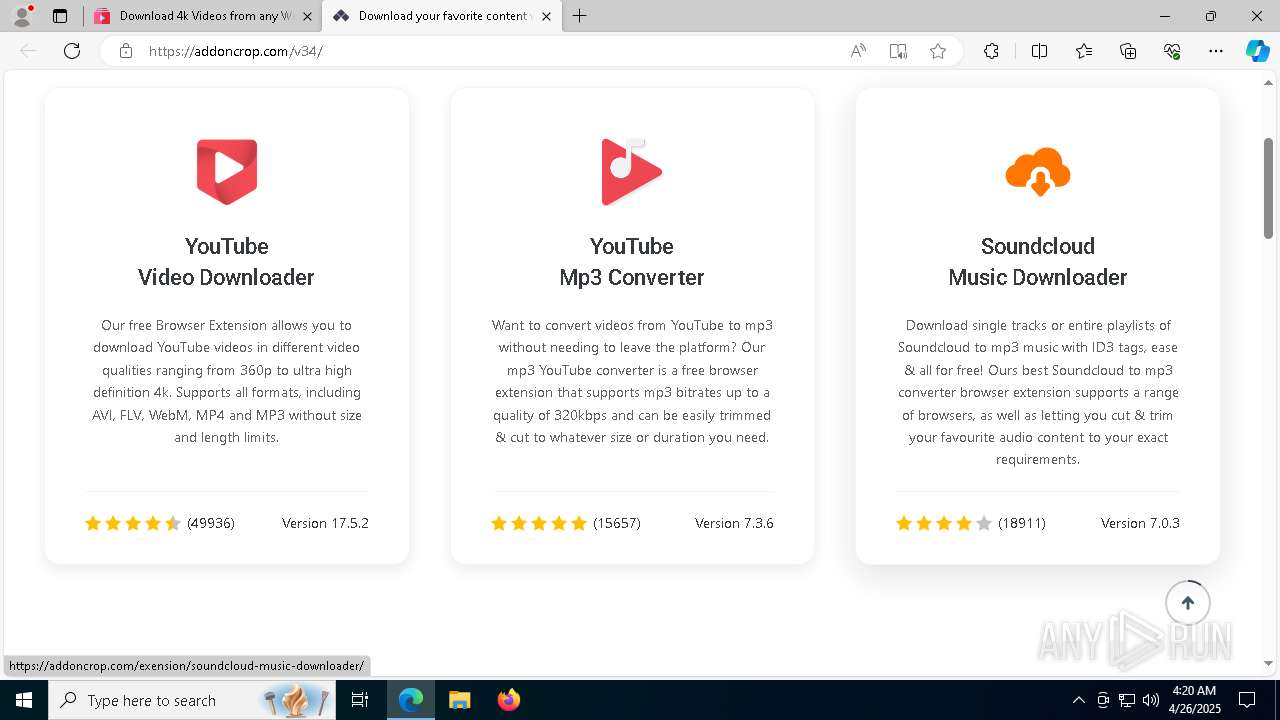
Task: Open the notification center icon
Action: 1247,700
